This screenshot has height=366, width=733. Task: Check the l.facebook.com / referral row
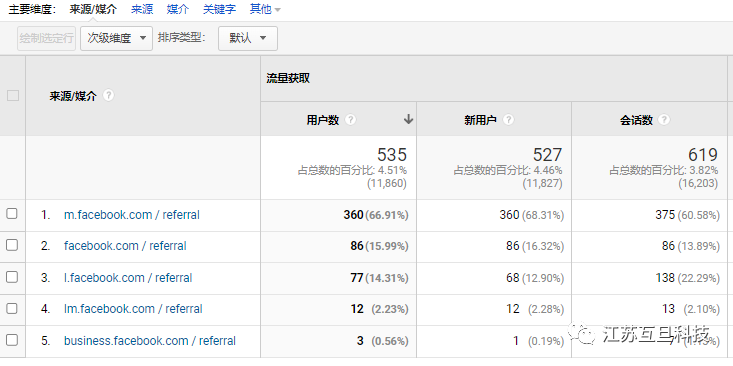12,277
